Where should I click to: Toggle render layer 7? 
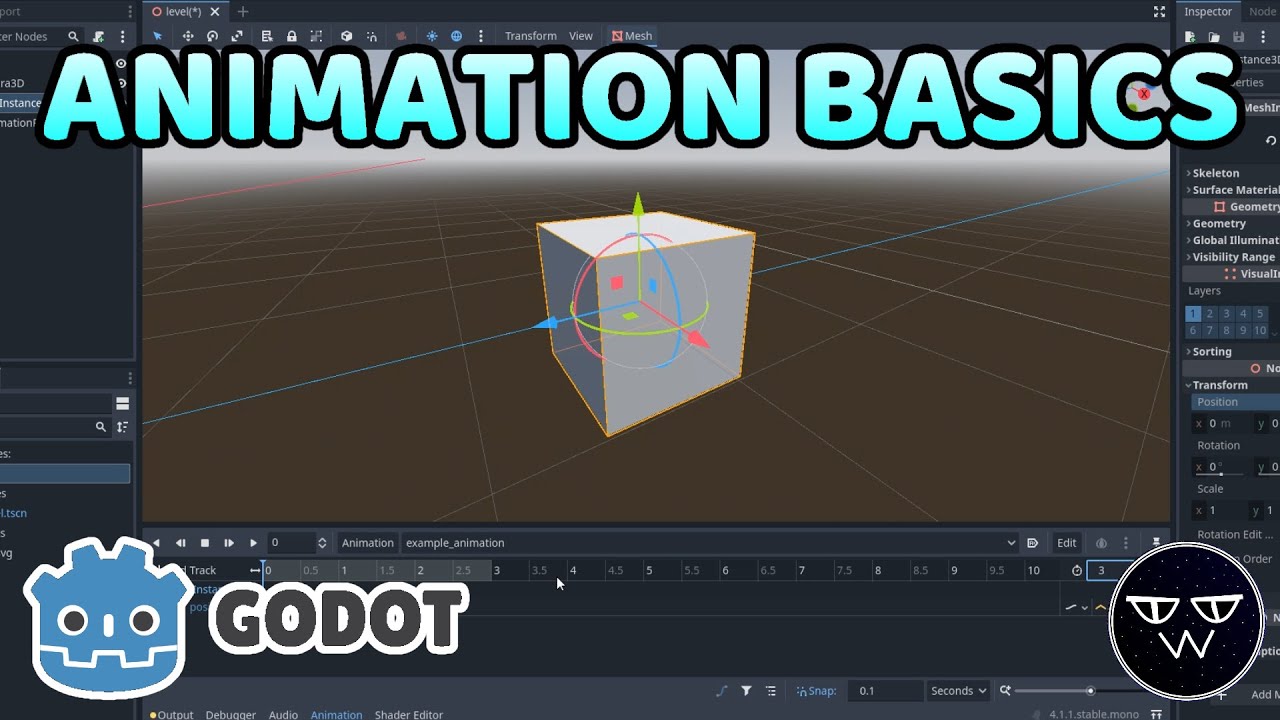tap(1210, 331)
